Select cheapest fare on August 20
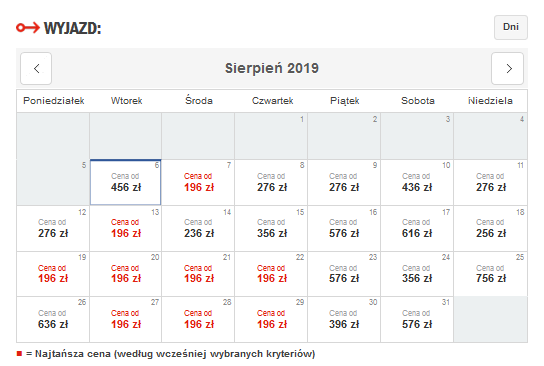The height and width of the screenshot is (366, 544). [x=126, y=274]
